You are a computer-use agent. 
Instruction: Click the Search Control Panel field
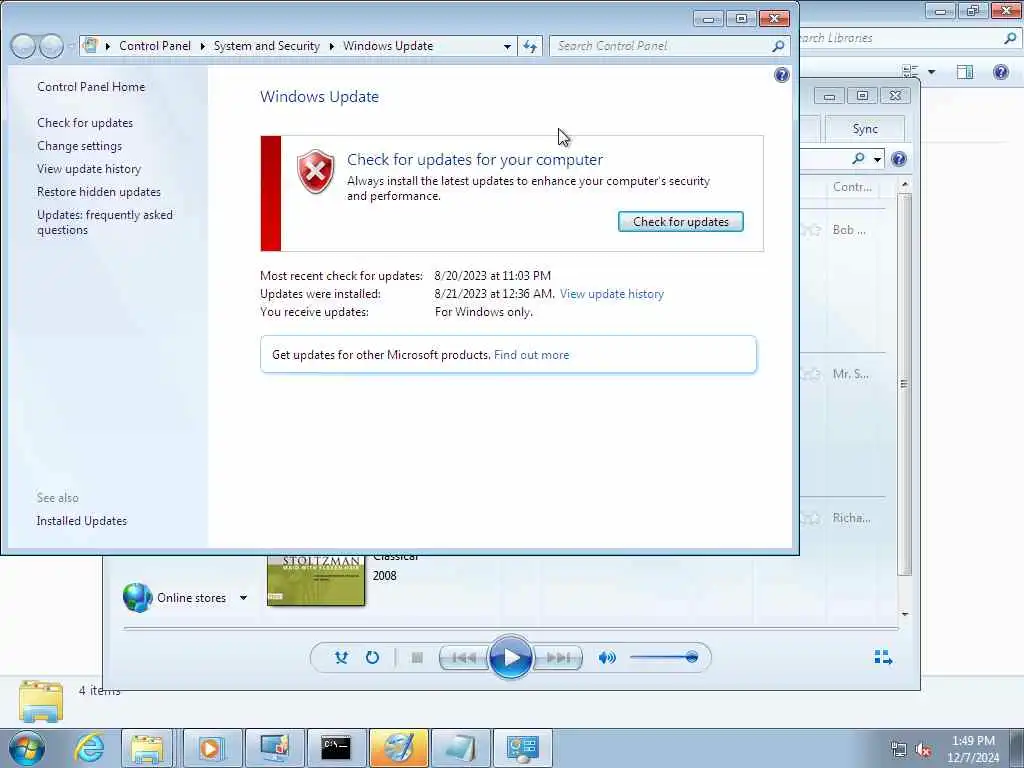pyautogui.click(x=669, y=46)
